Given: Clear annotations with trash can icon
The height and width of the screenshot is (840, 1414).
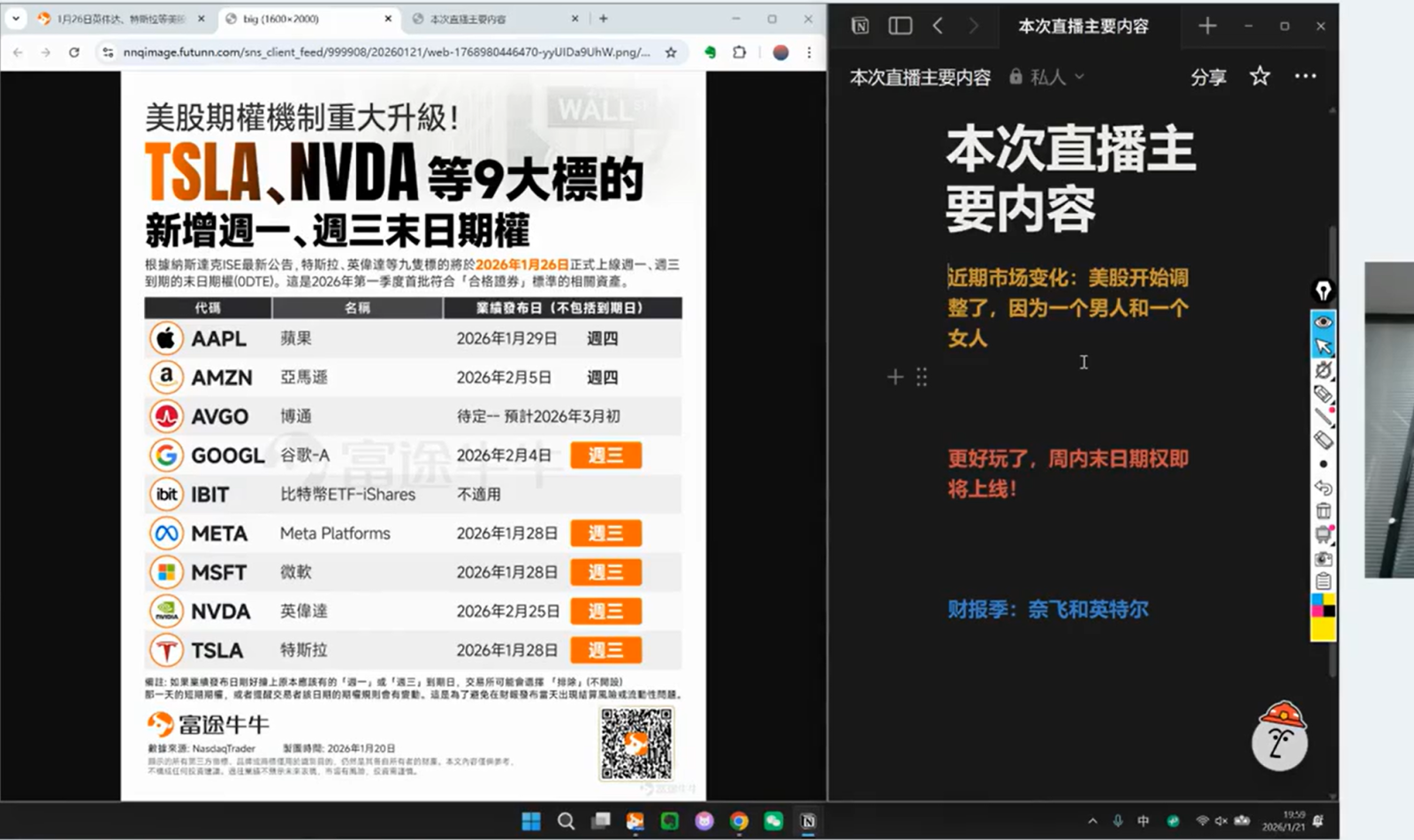Looking at the screenshot, I should tap(1323, 511).
